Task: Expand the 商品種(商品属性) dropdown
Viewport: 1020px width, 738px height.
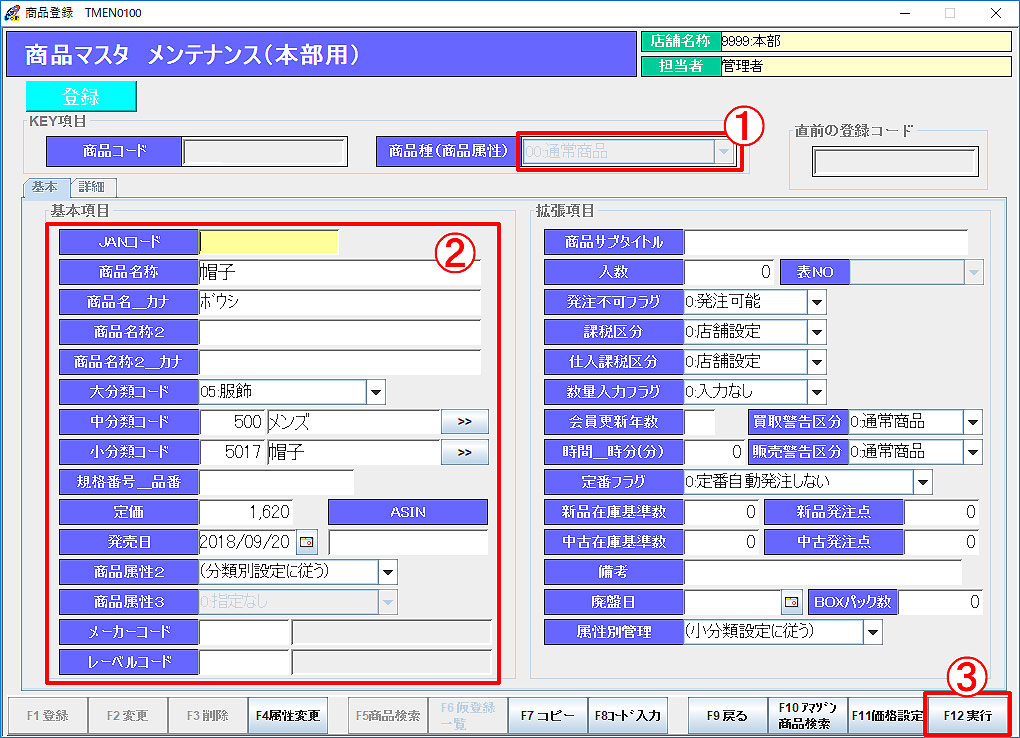Action: [723, 152]
